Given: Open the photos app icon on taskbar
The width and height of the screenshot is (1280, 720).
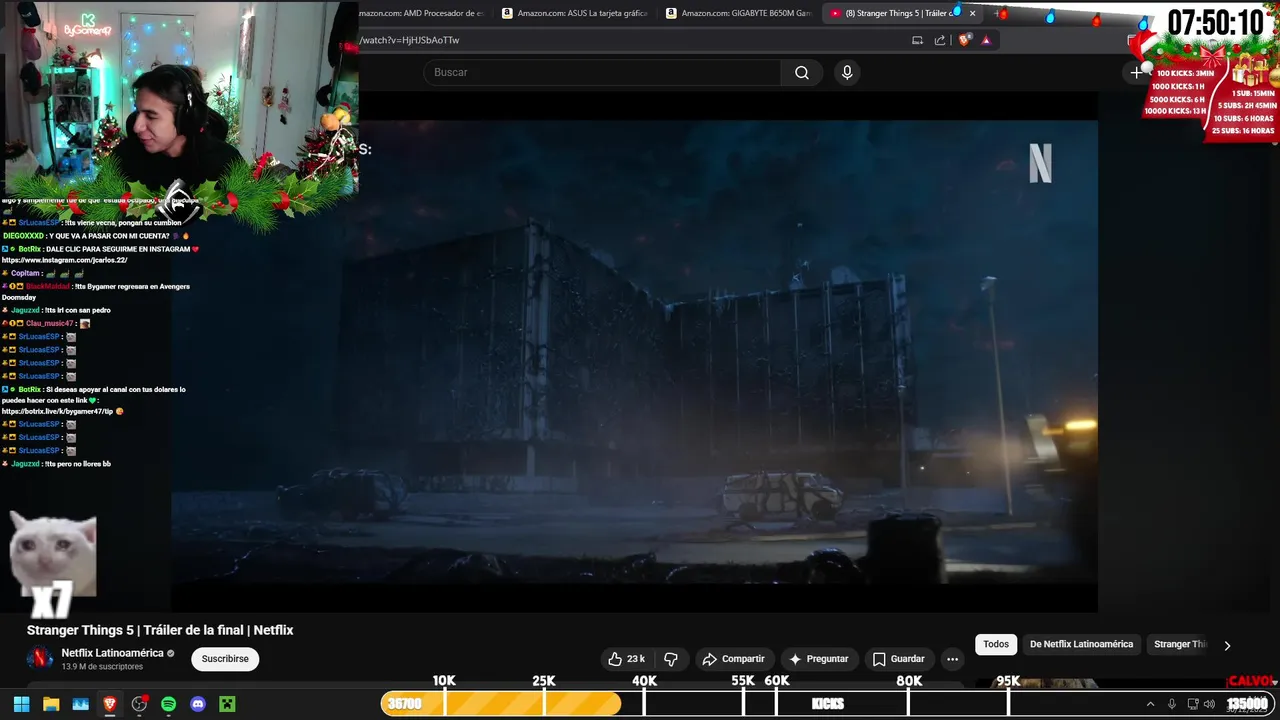Looking at the screenshot, I should [x=80, y=704].
